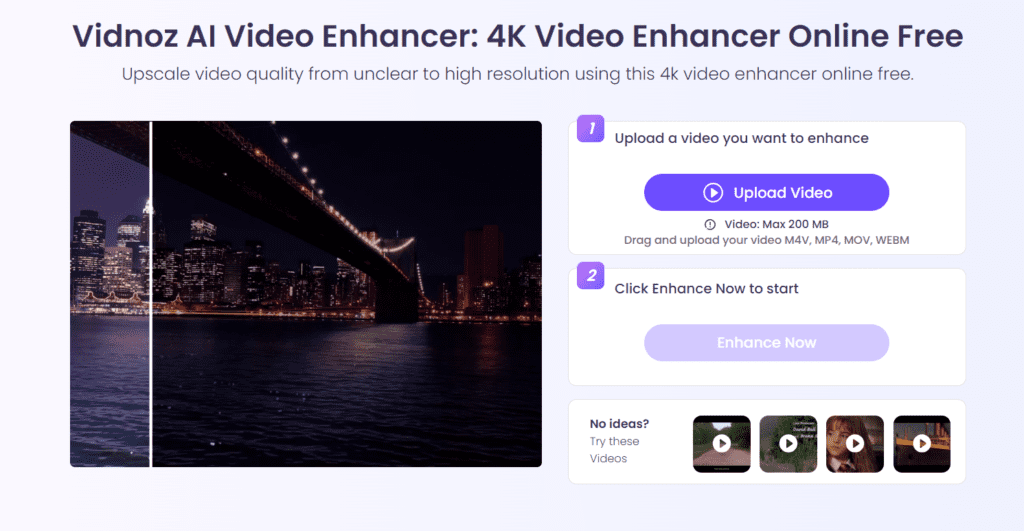The image size is (1024, 531).
Task: Click the Enhance Now button
Action: click(x=766, y=343)
